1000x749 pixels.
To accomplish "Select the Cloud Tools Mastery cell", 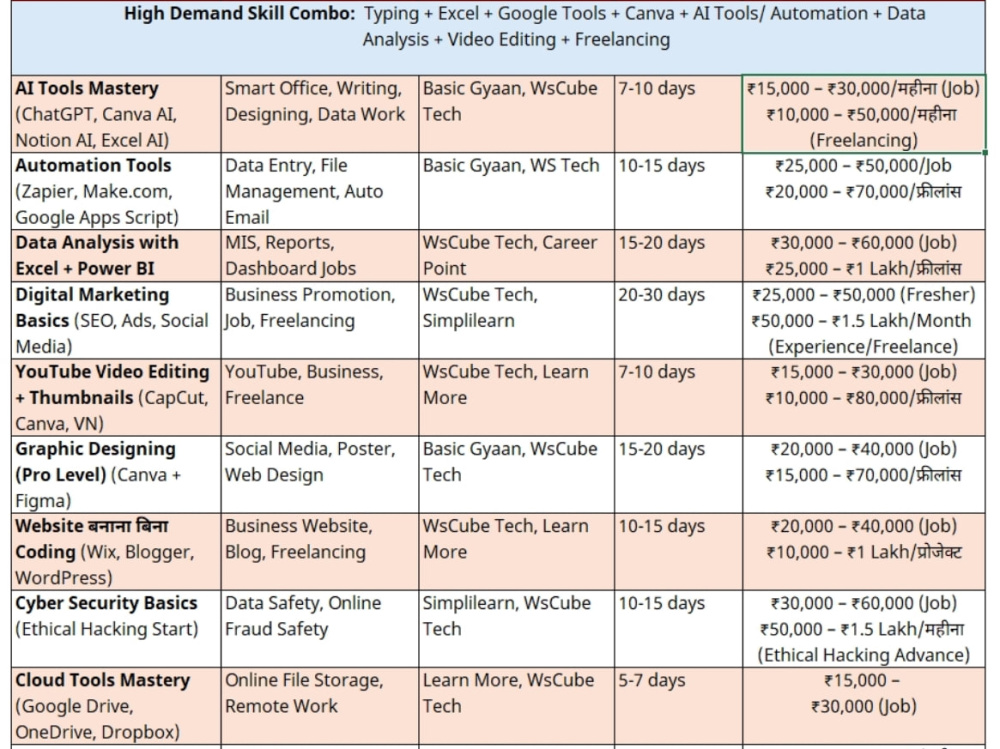I will point(116,706).
